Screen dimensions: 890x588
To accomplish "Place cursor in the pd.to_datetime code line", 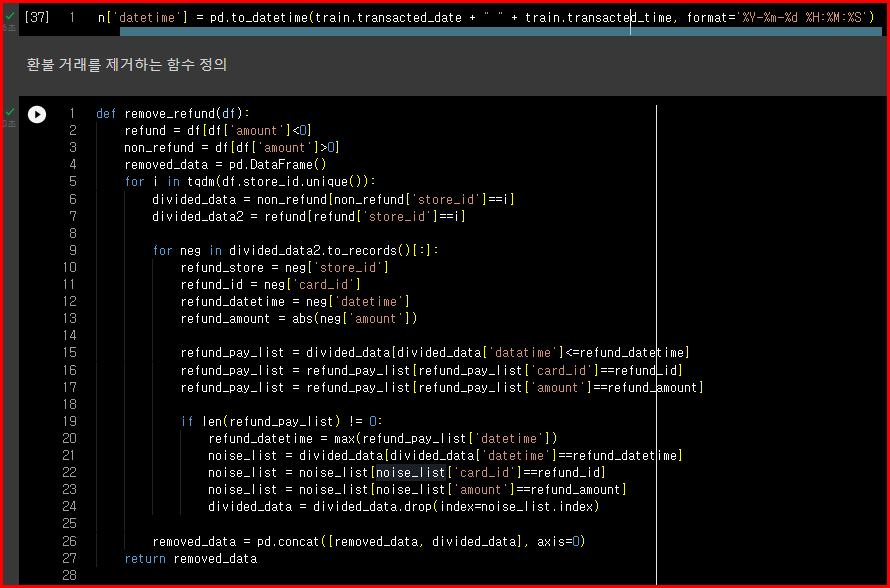I will 486,18.
